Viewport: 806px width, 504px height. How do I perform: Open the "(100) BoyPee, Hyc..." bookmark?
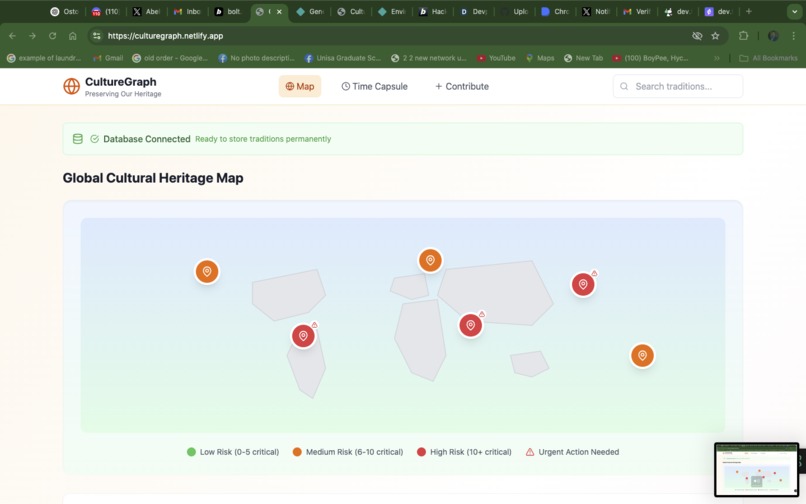pos(650,58)
